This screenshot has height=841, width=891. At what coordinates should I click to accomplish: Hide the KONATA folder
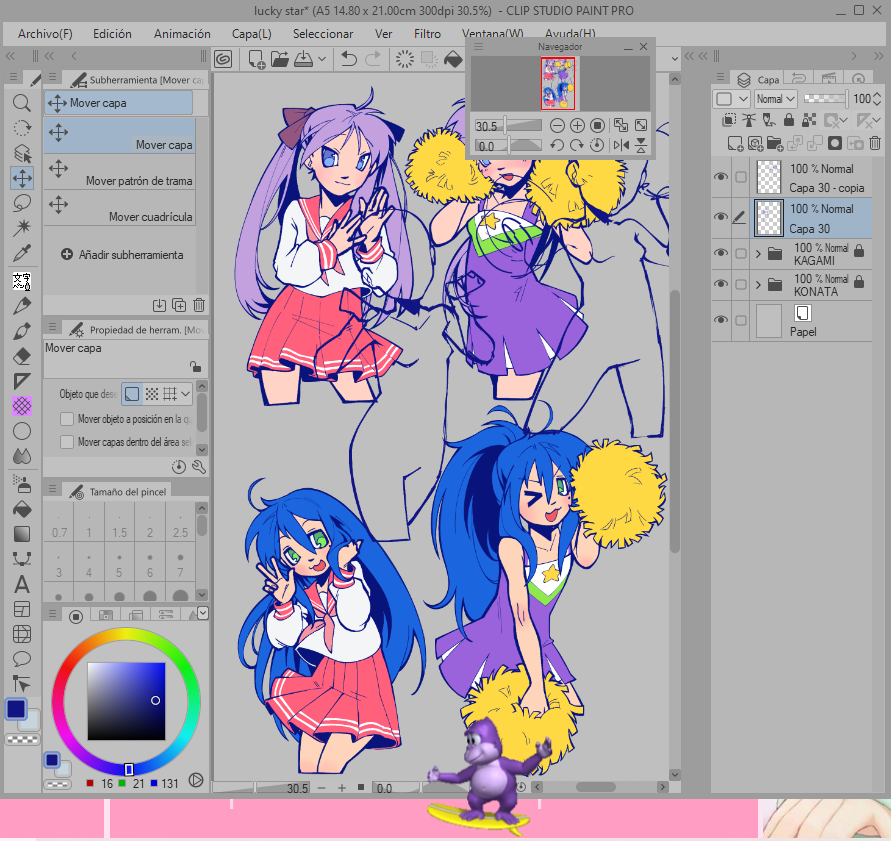[721, 284]
